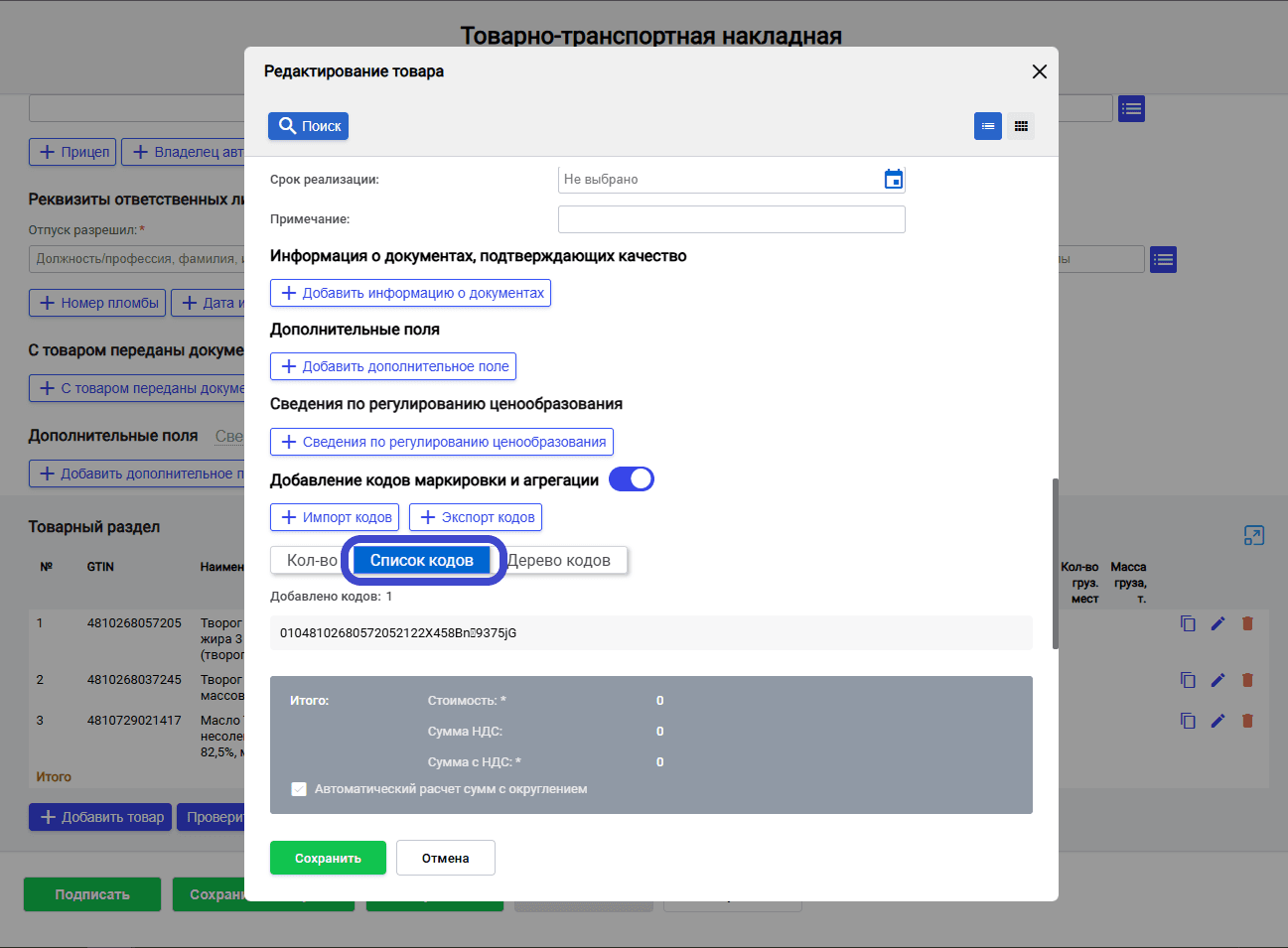Screen dimensions: 1288x948
Task: Click in the Примечание input field
Action: pos(732,219)
